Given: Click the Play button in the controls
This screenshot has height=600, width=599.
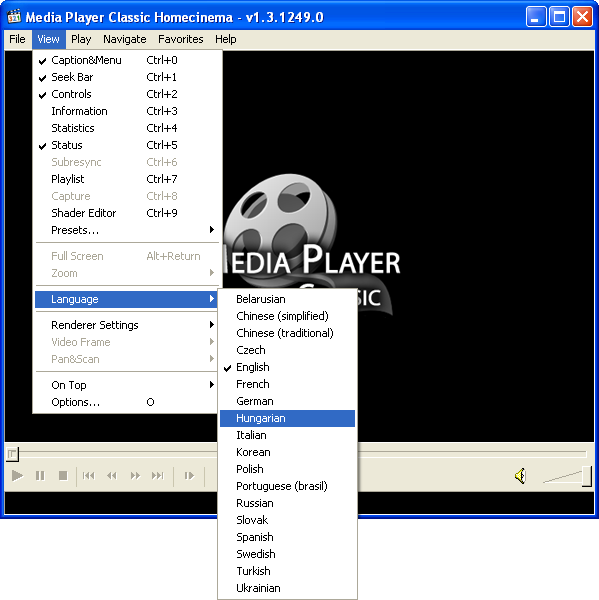Looking at the screenshot, I should tap(17, 476).
